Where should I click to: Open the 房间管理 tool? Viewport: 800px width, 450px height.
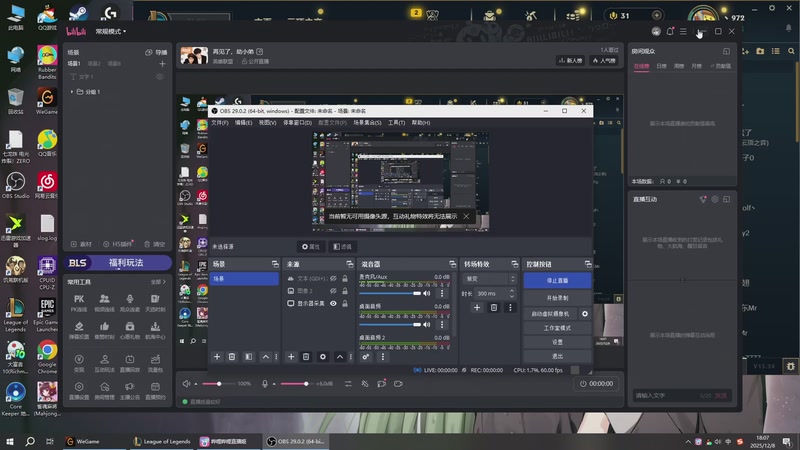coord(105,390)
